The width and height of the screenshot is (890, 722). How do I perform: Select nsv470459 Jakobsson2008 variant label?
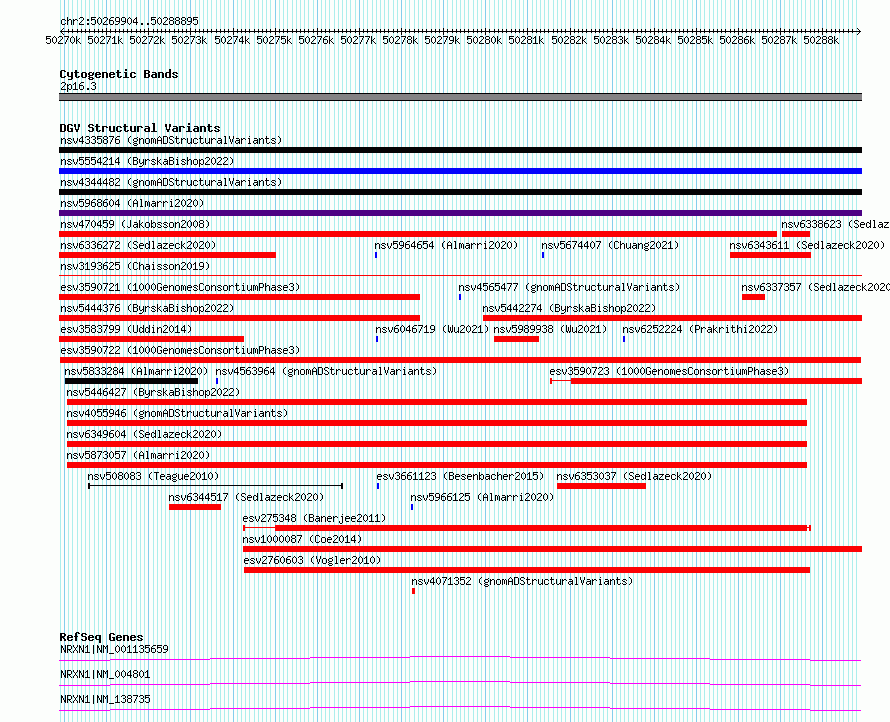click(x=135, y=224)
